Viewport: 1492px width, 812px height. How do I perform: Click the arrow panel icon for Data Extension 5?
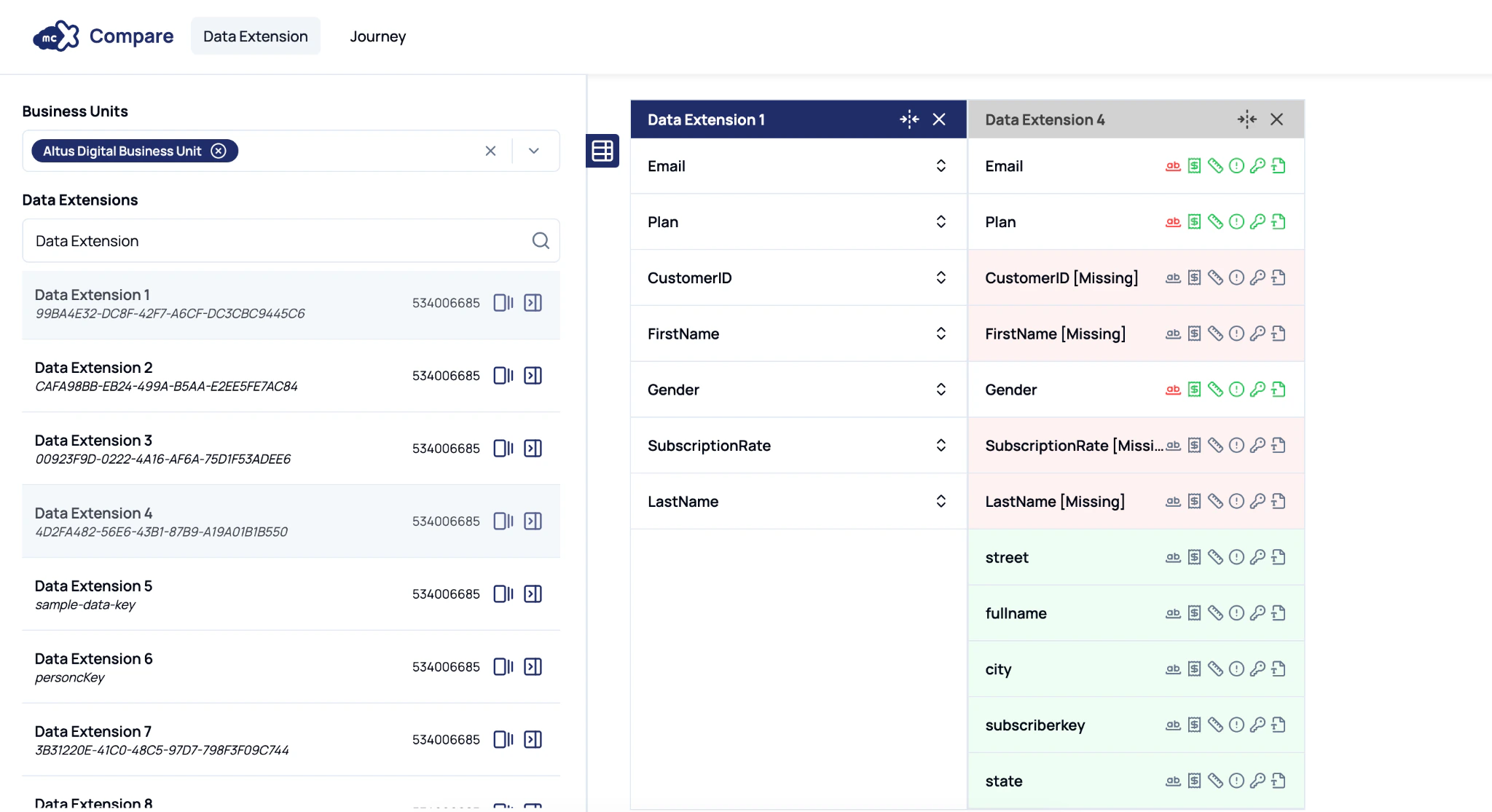533,594
